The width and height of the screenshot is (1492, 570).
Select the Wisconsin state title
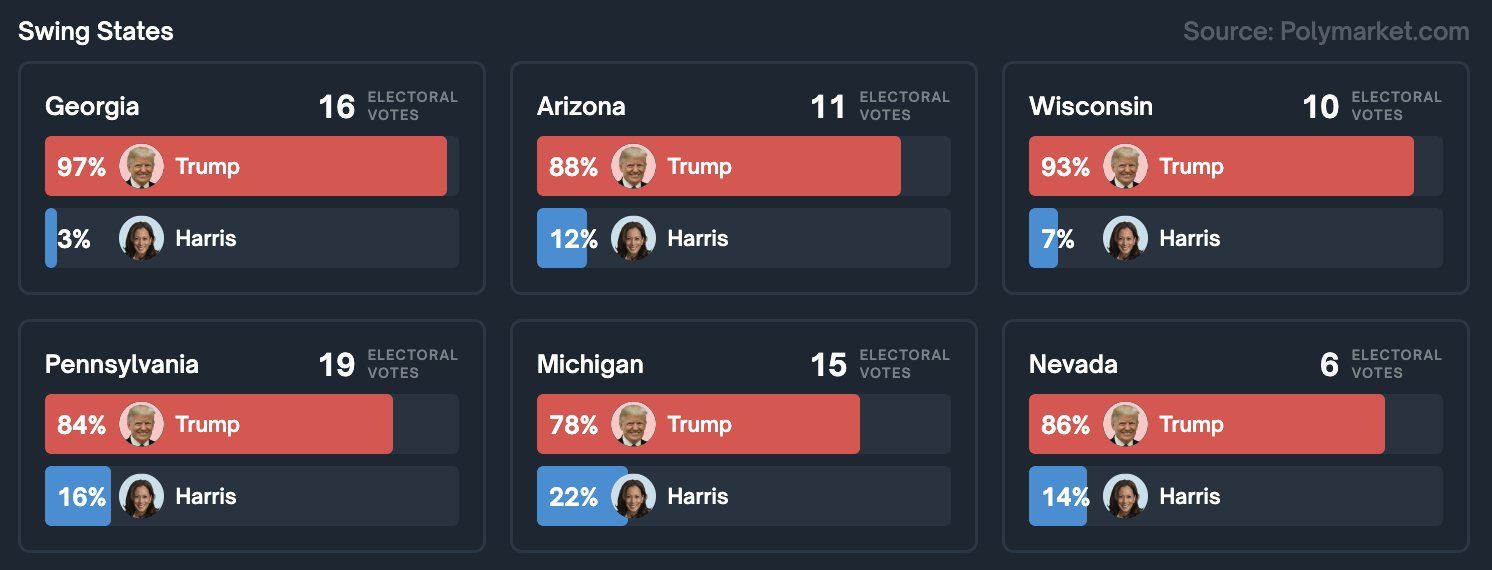[1090, 106]
